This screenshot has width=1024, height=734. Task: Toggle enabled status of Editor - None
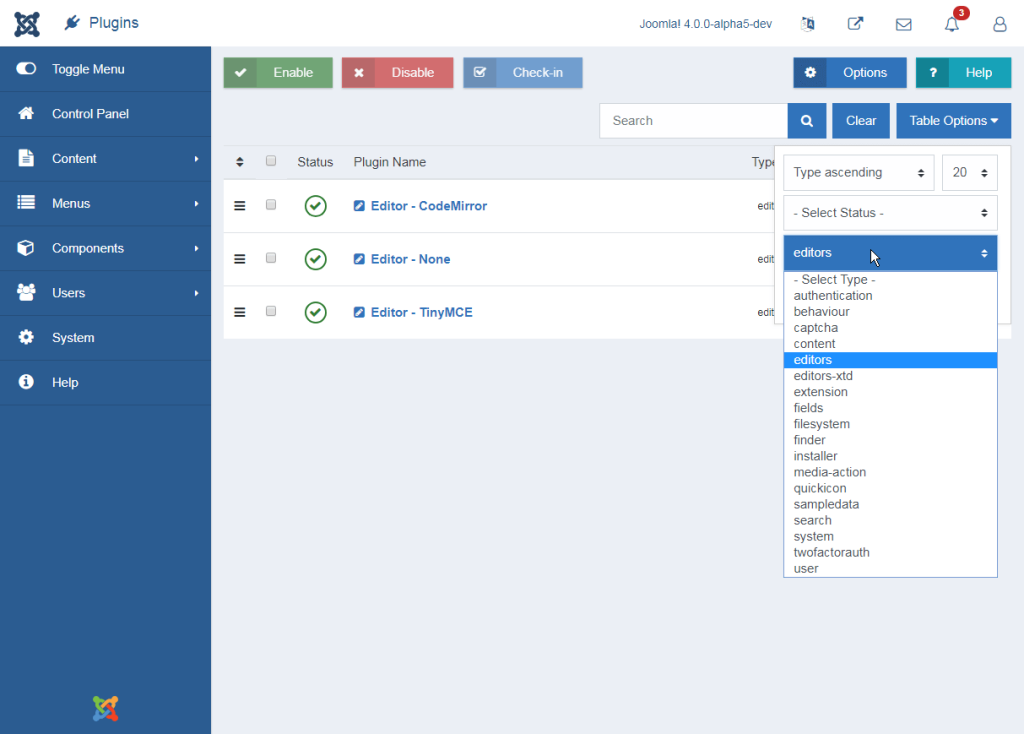[315, 259]
